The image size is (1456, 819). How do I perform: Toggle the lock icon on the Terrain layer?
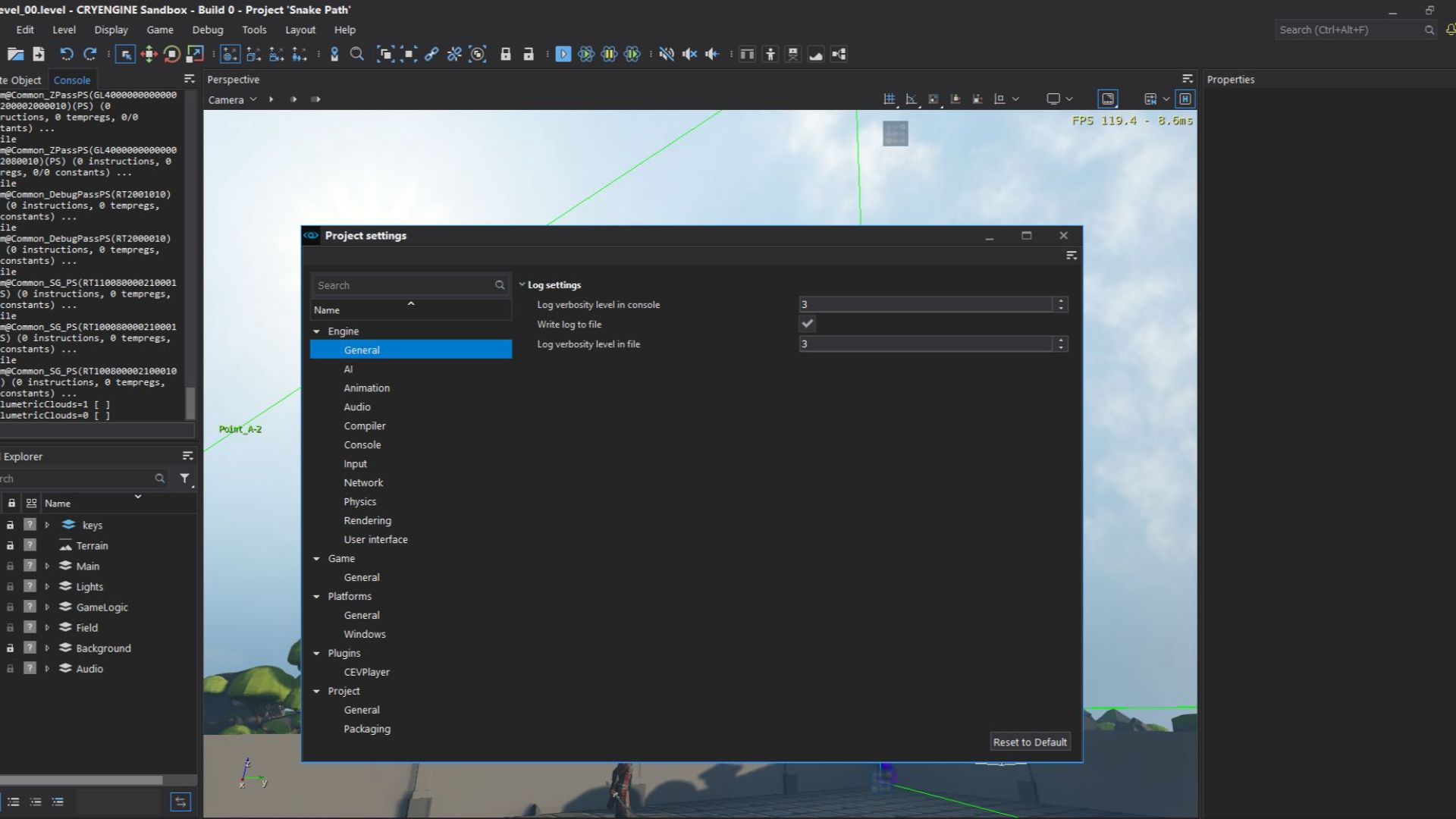pos(10,545)
